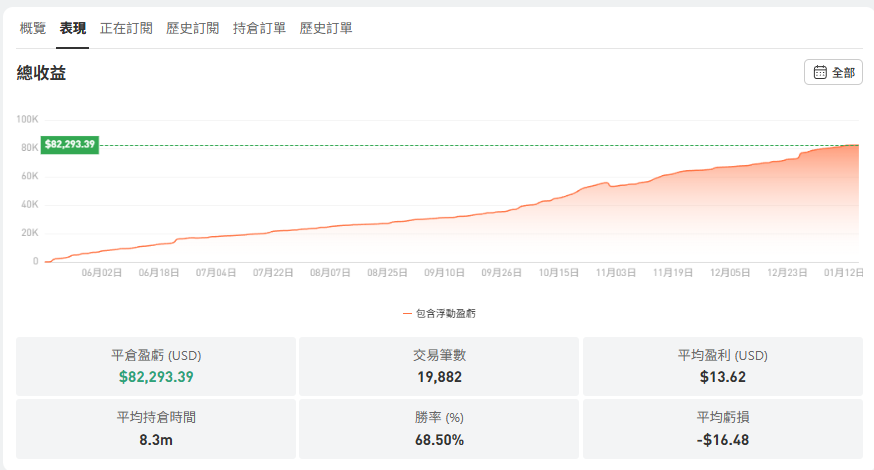Toggle the 包含浮動盈虧 legend series

coord(439,313)
